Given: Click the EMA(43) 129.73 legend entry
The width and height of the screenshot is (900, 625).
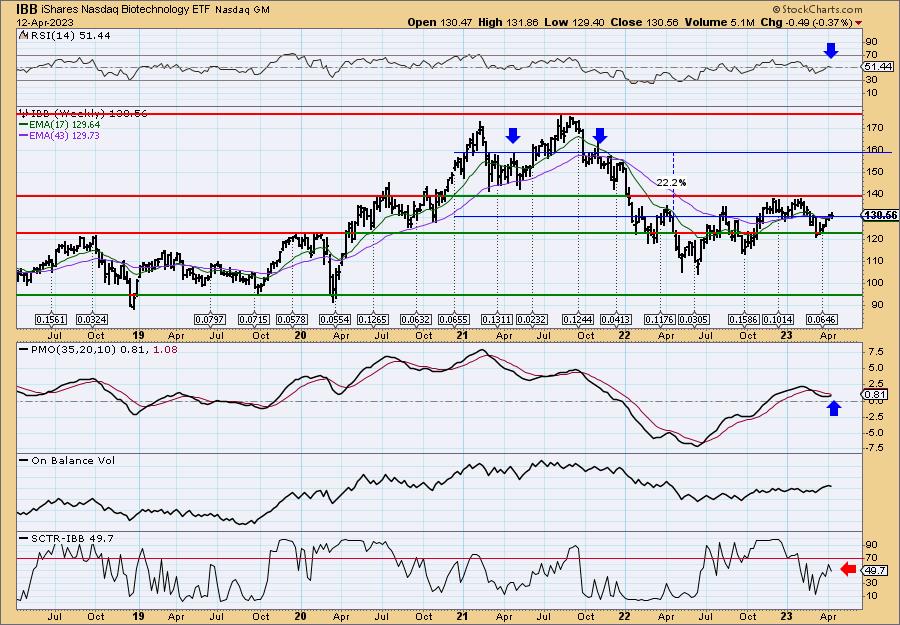Looking at the screenshot, I should click(x=59, y=135).
